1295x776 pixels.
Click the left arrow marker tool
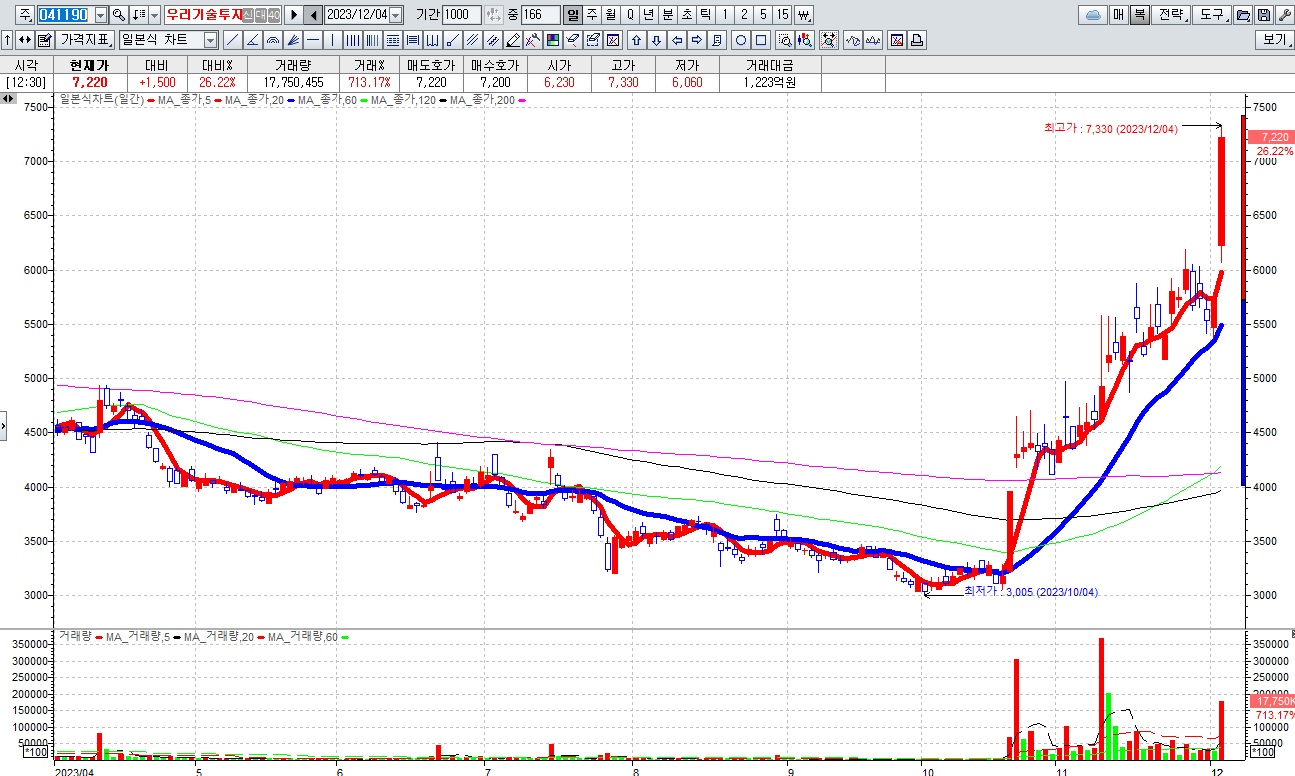677,40
